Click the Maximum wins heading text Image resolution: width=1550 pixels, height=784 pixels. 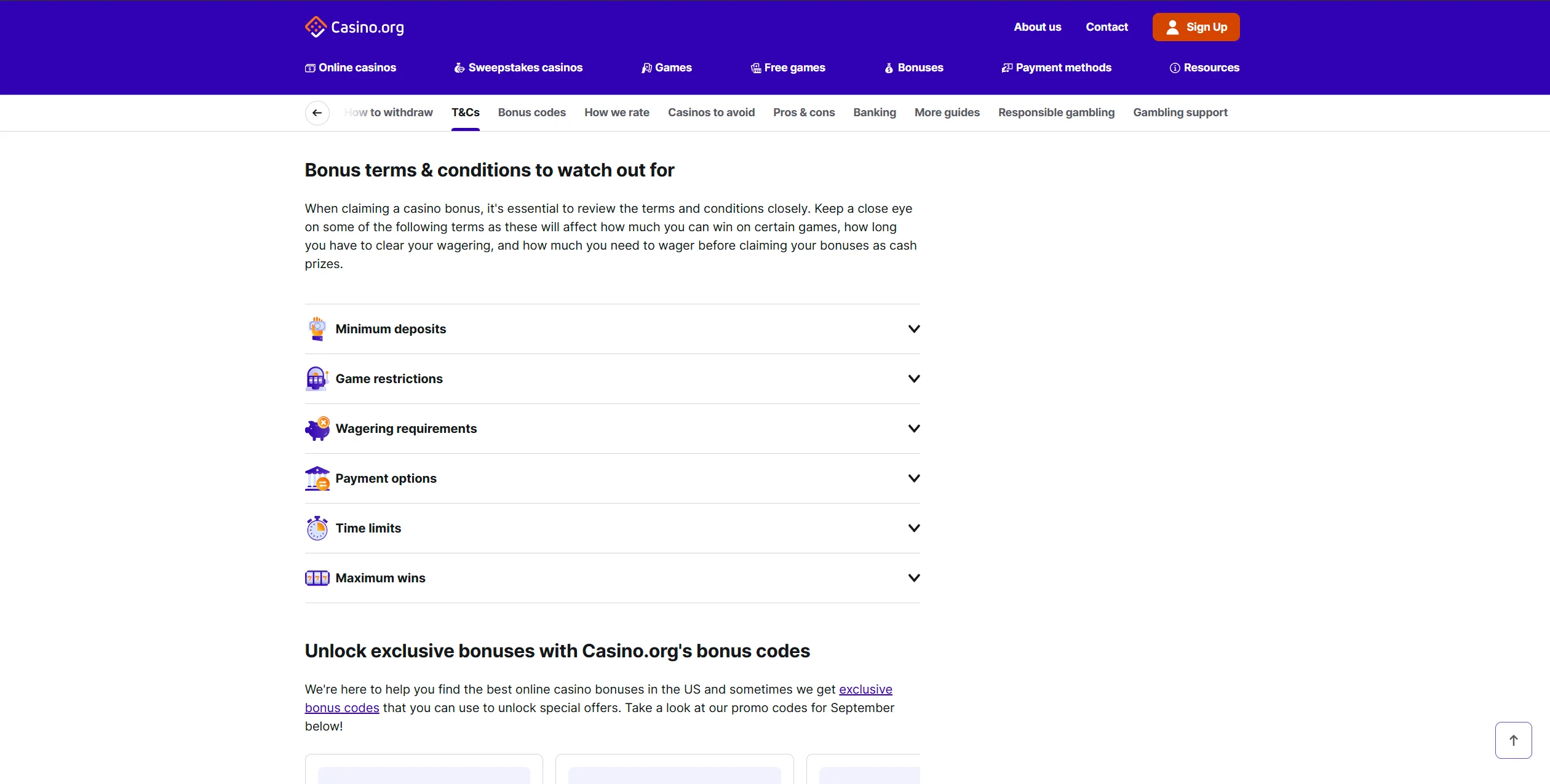[x=381, y=578]
